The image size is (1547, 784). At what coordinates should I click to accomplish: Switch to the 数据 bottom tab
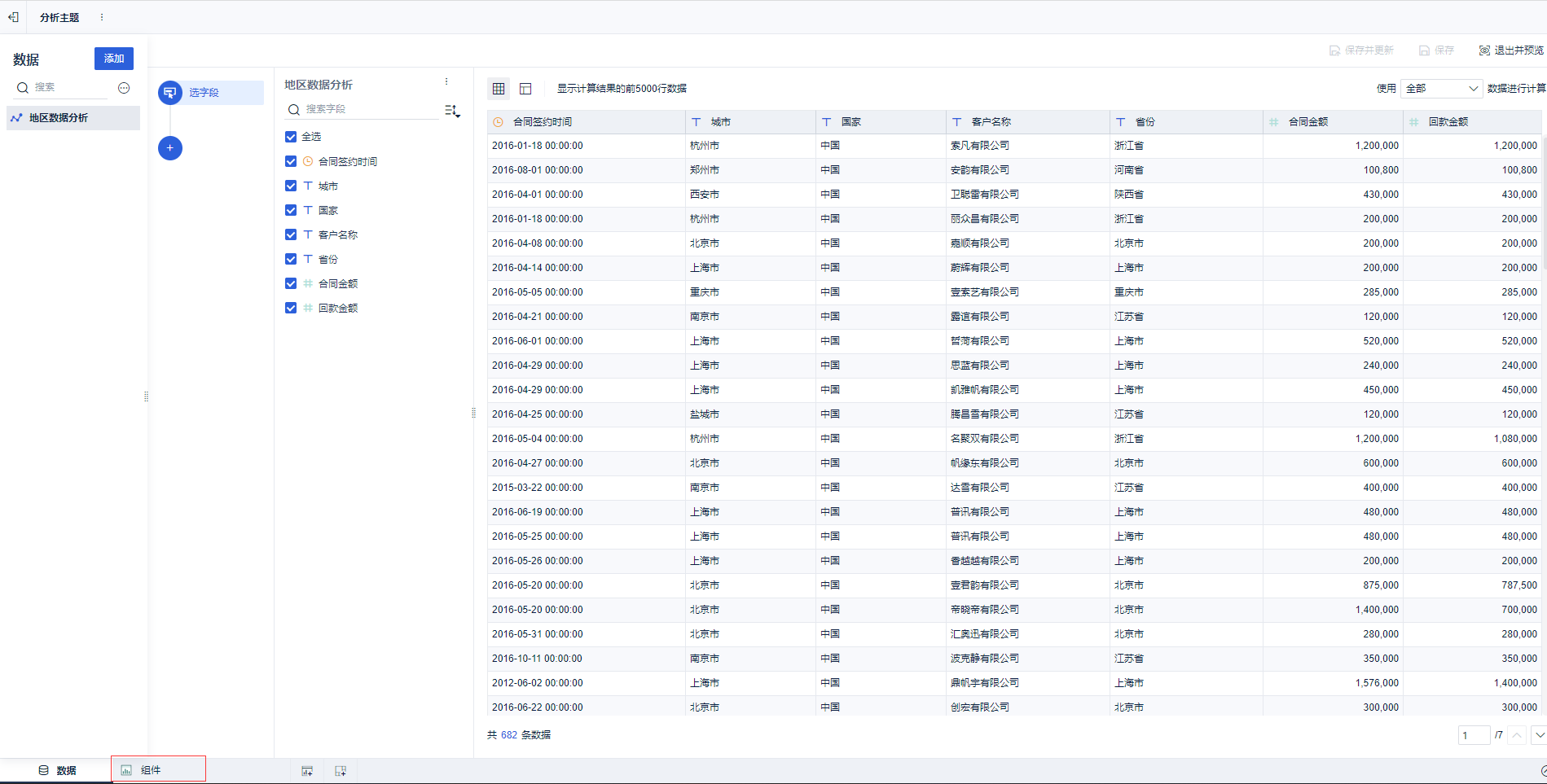coord(57,770)
